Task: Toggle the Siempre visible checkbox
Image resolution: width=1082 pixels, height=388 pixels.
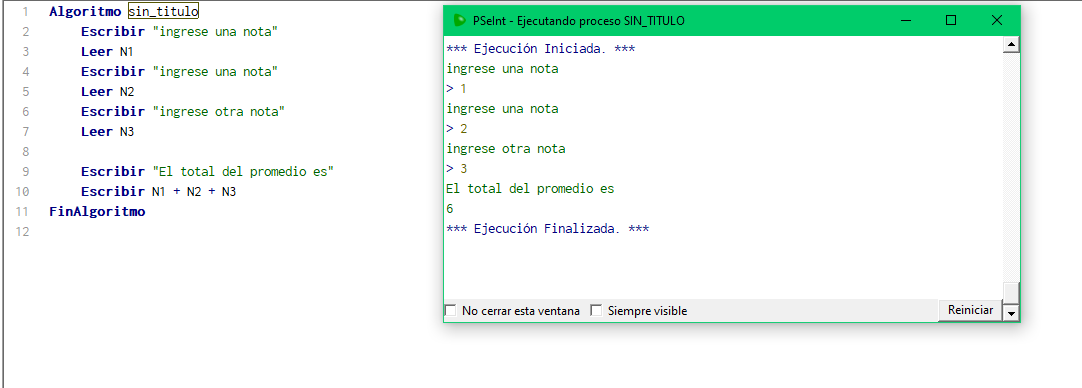Action: [x=596, y=311]
